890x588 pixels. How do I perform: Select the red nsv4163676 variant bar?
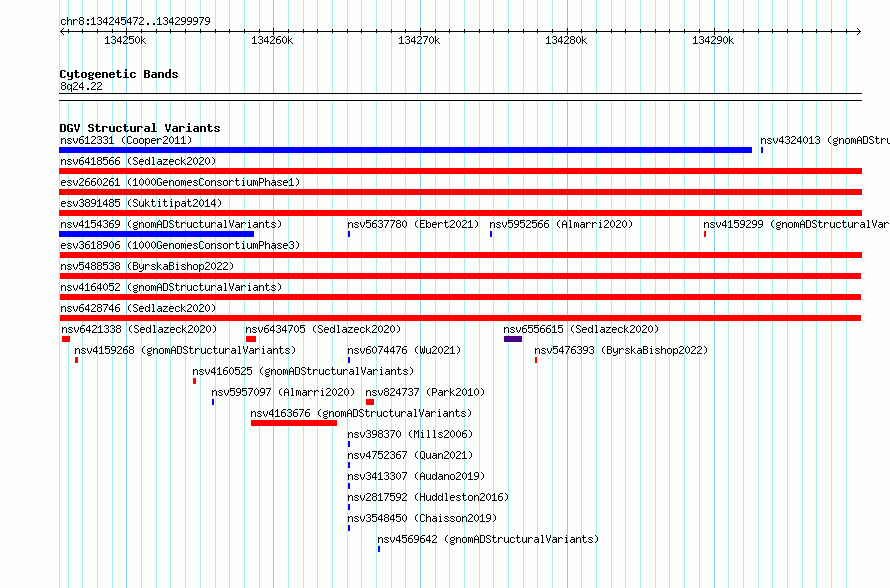[294, 423]
